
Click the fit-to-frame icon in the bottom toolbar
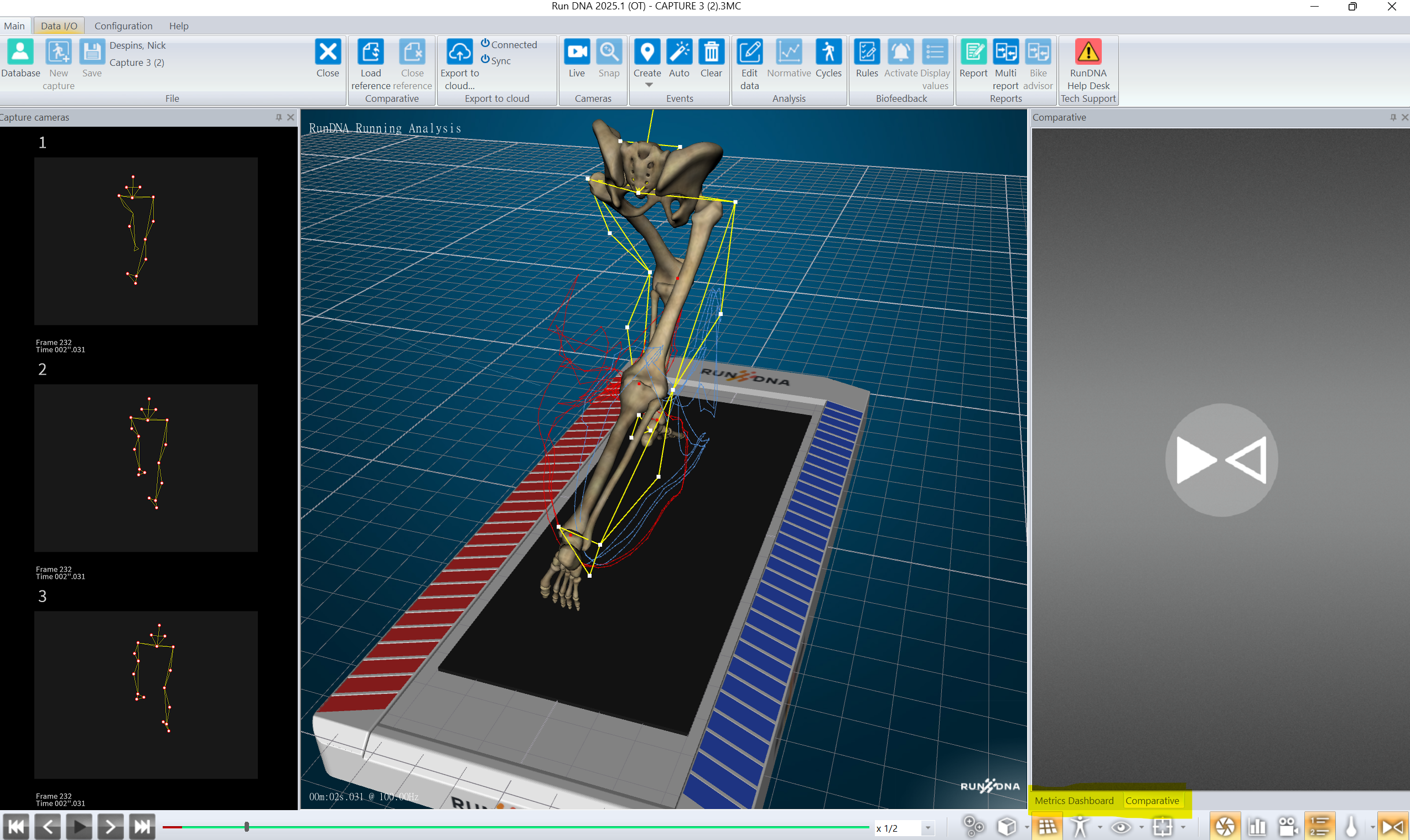click(x=1163, y=826)
